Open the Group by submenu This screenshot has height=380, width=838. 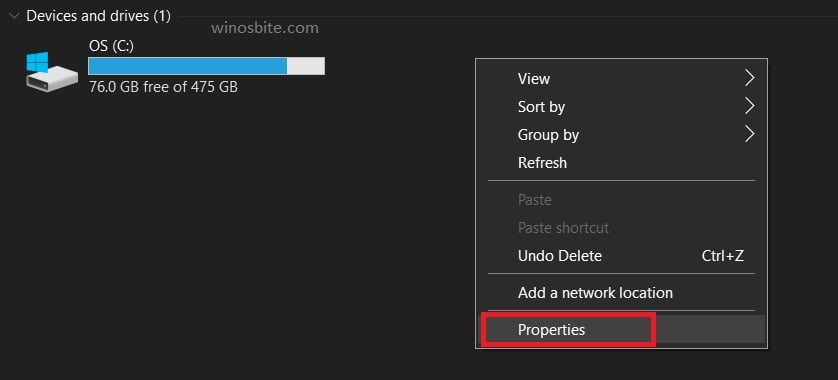point(621,134)
